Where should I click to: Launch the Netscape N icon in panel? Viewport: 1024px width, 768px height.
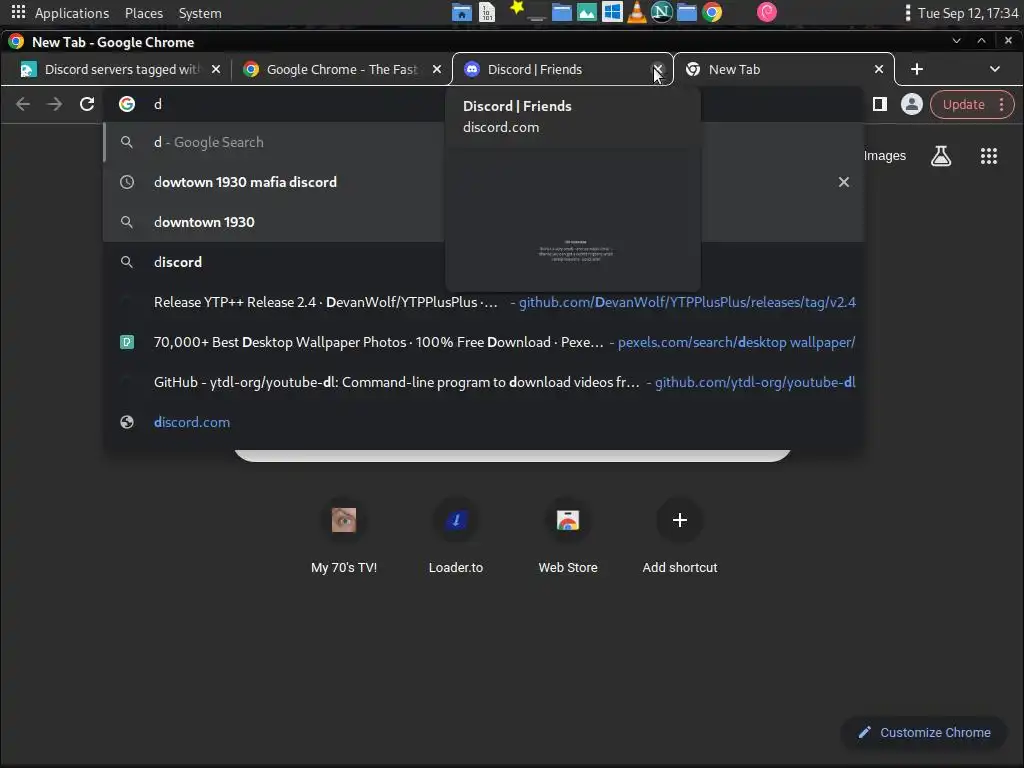pyautogui.click(x=662, y=12)
